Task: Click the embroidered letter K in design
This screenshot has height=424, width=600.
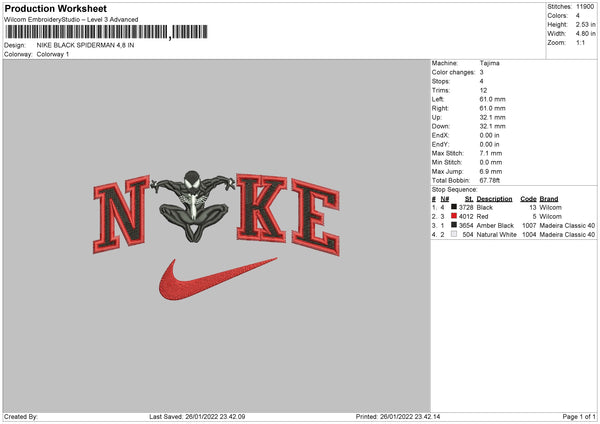Action: pos(261,208)
